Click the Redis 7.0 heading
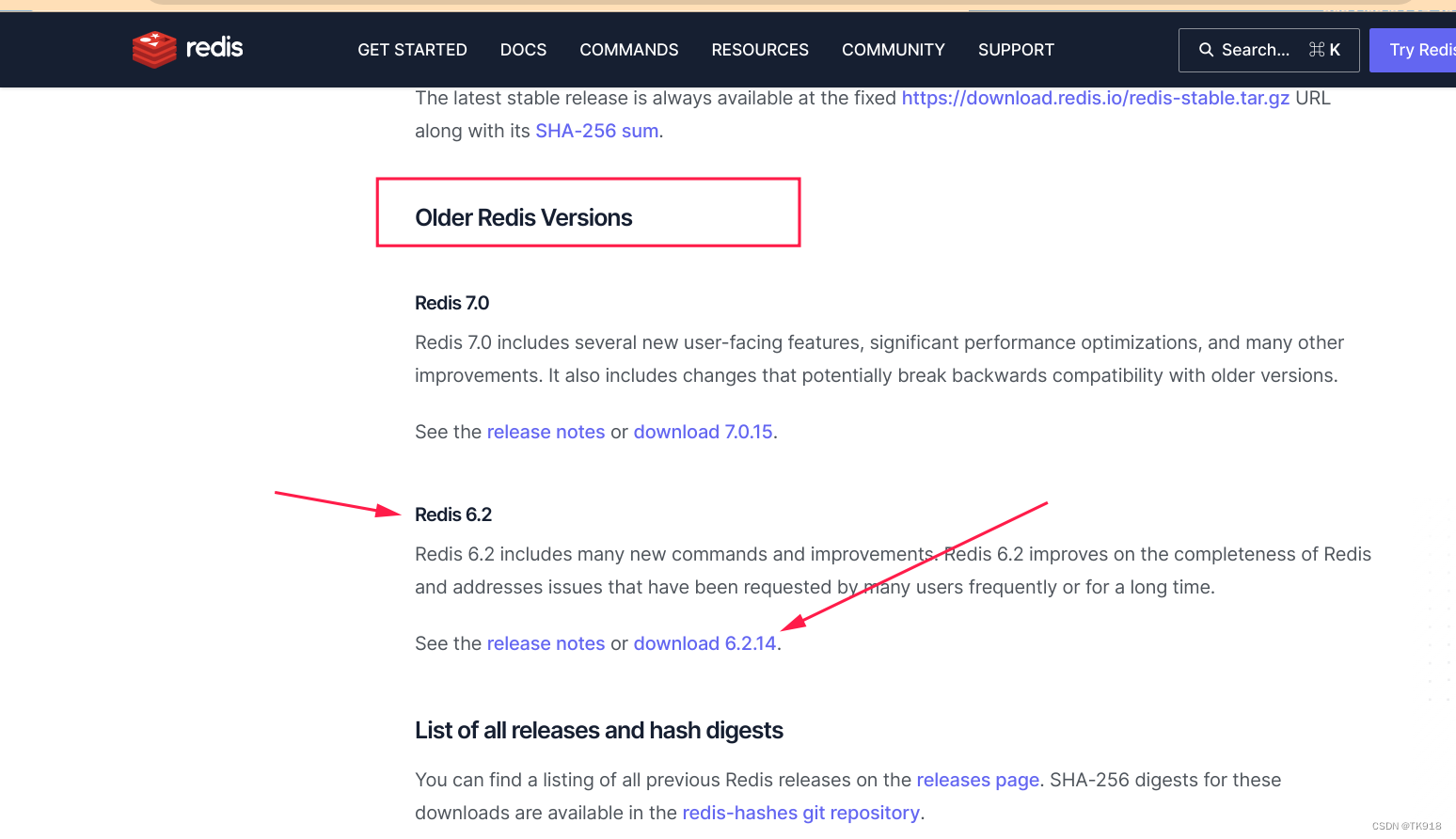 [452, 303]
